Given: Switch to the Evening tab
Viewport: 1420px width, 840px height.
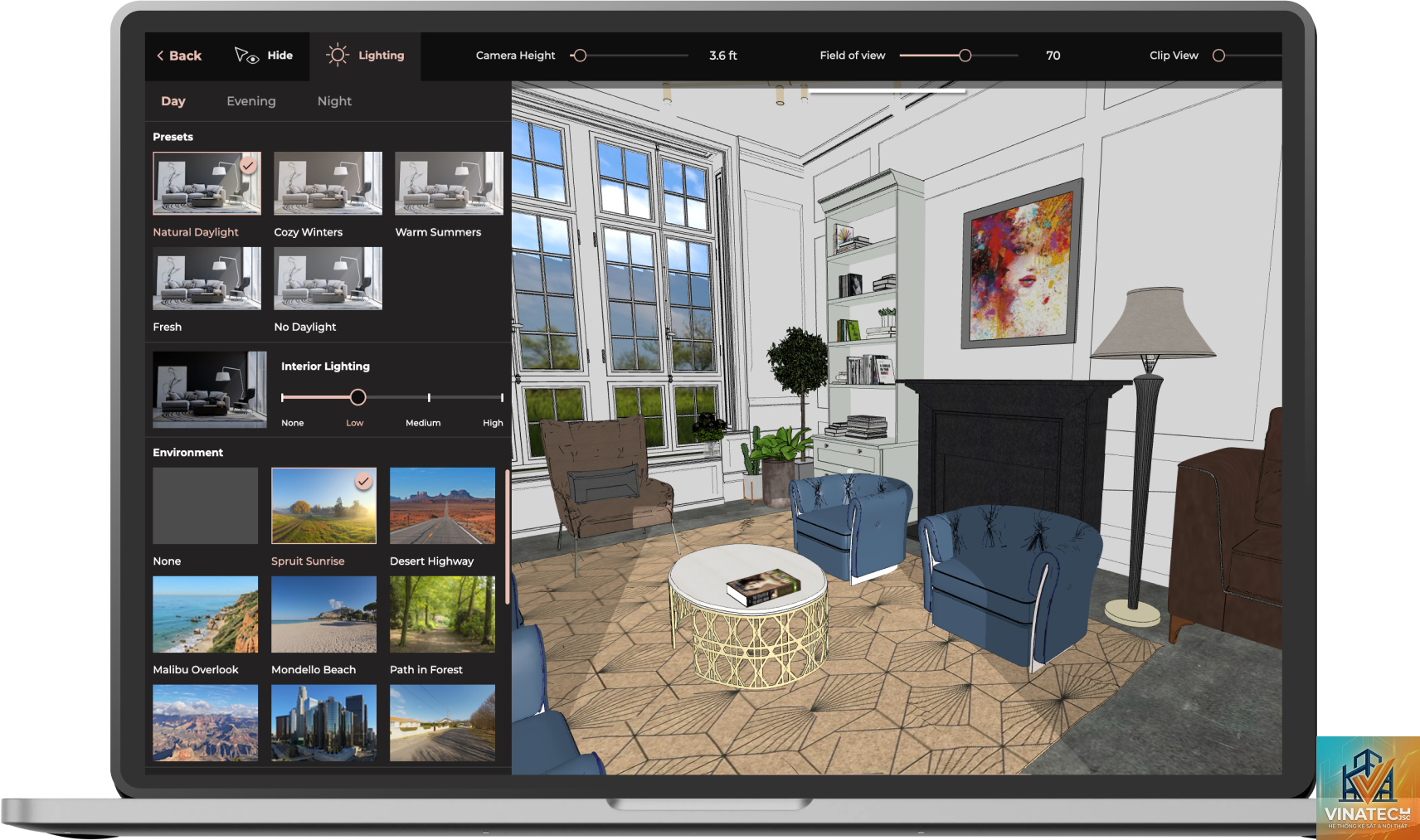Looking at the screenshot, I should pos(251,101).
